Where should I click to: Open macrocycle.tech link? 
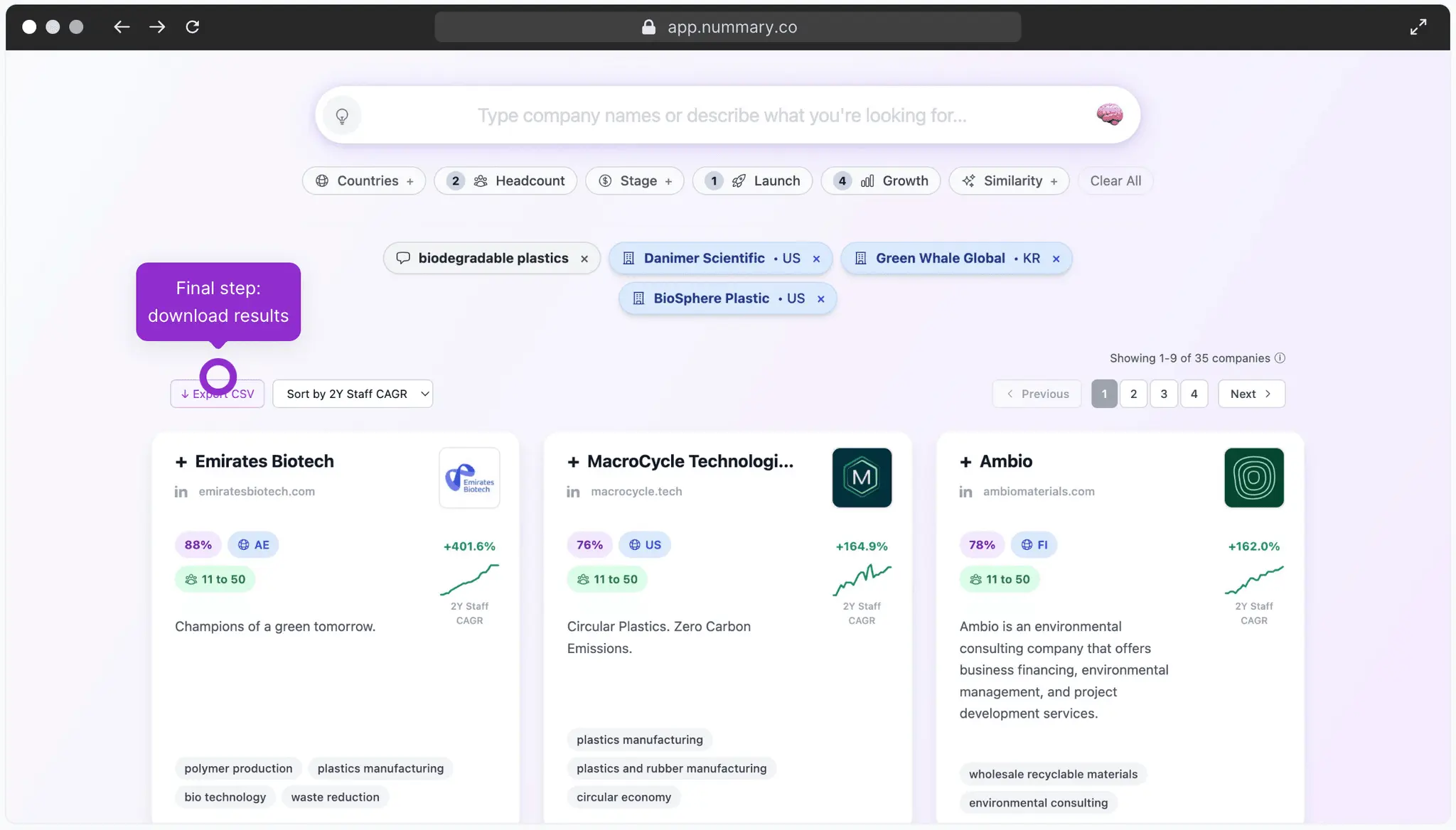[x=636, y=492]
